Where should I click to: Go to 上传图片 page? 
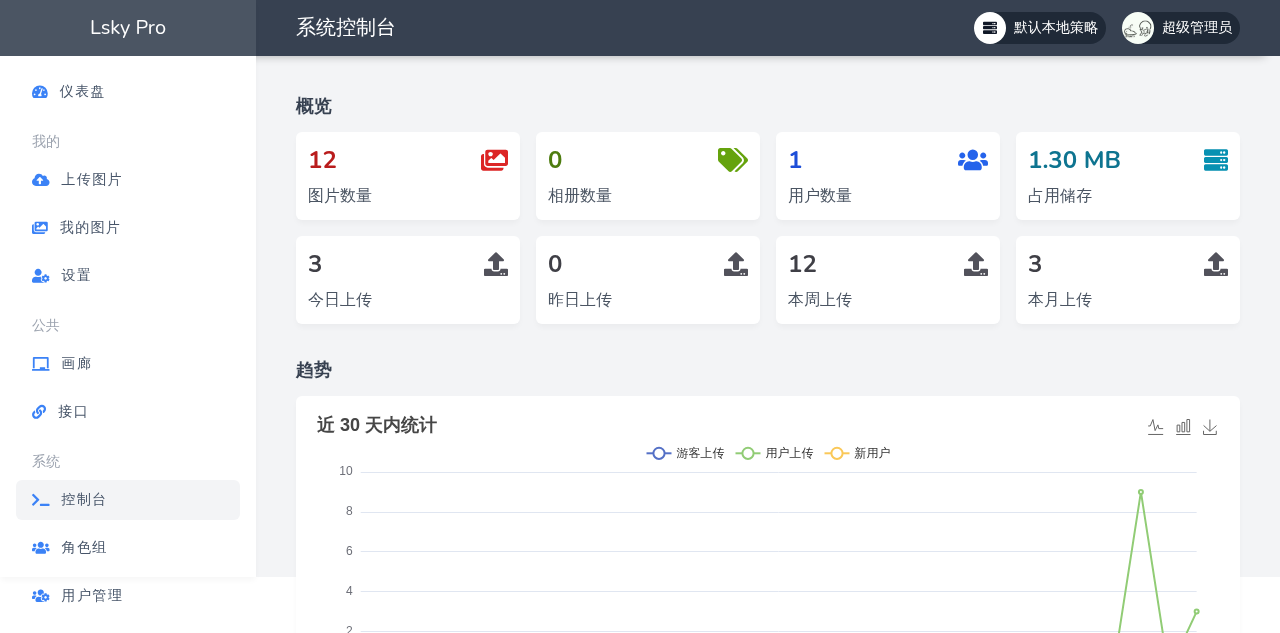(128, 180)
